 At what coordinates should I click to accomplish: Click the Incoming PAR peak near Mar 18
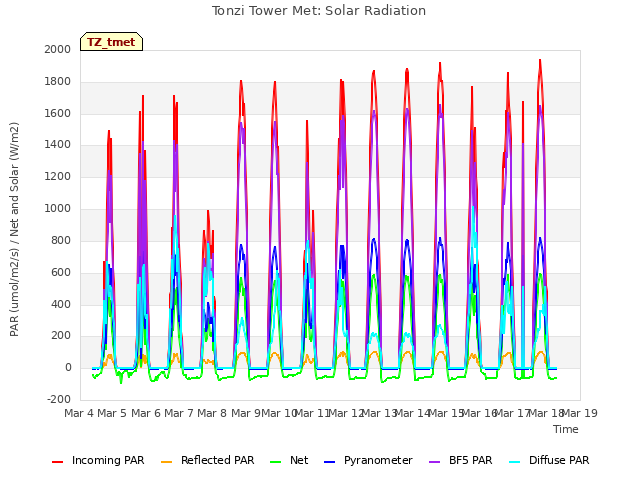click(540, 61)
